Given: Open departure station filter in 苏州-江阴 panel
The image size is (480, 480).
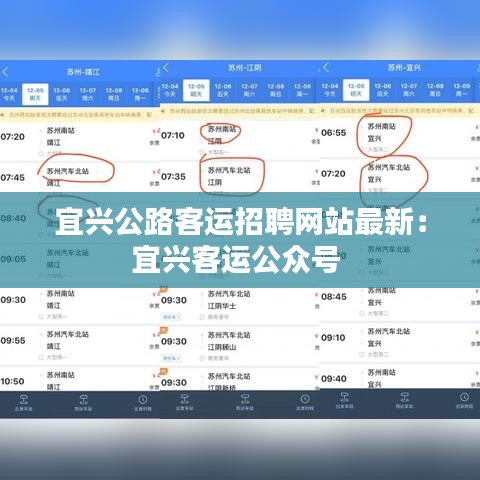Looking at the screenshot, I should 184,402.
